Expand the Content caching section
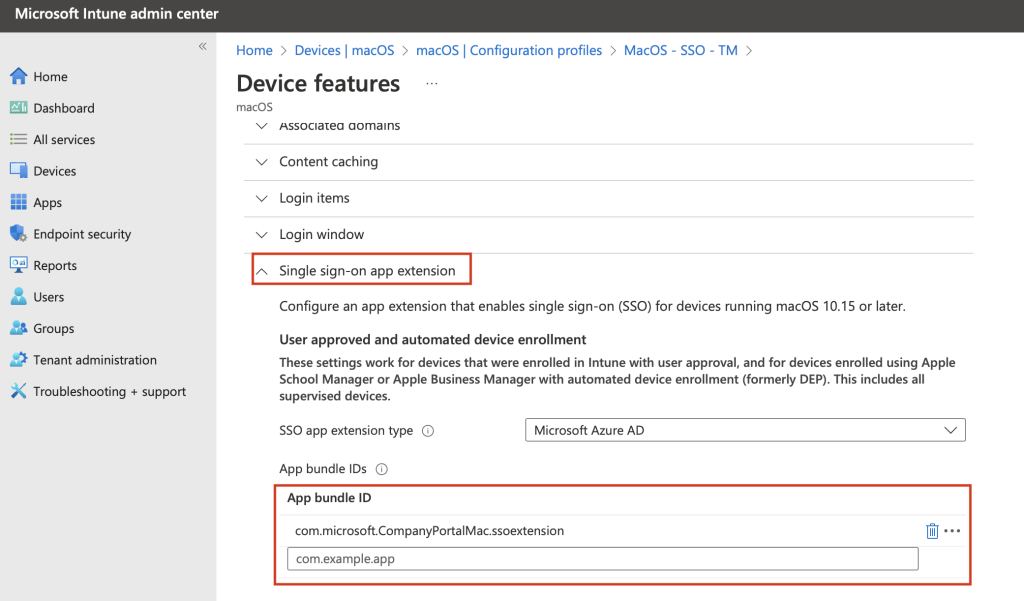The height and width of the screenshot is (601, 1024). 328,162
